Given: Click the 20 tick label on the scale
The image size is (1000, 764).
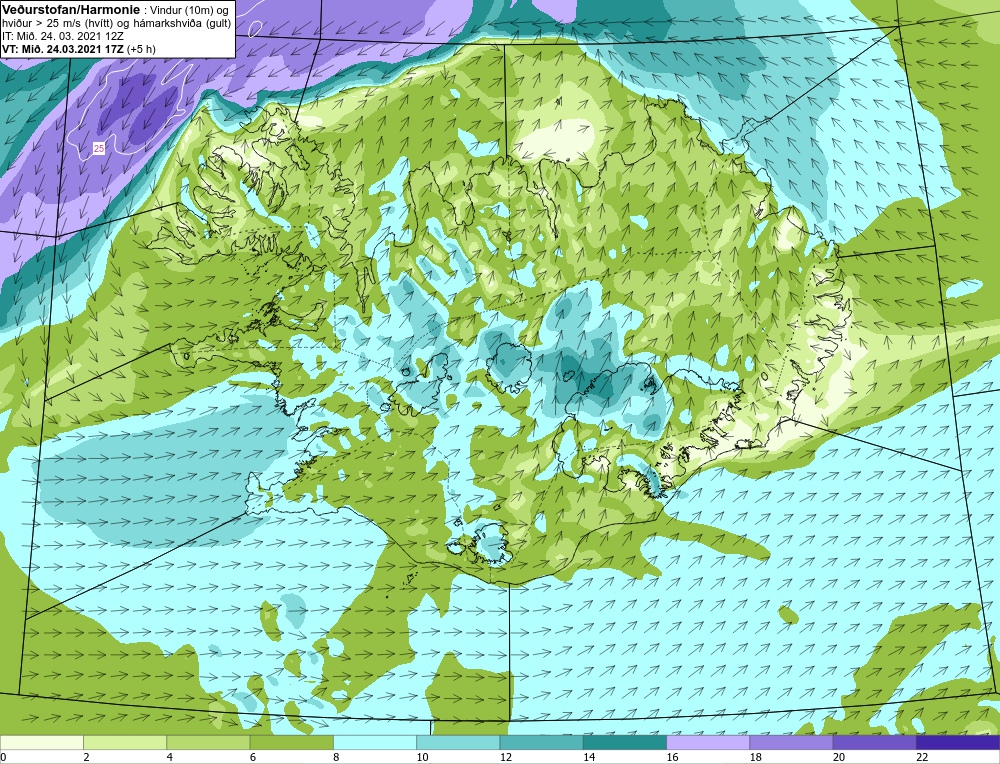Looking at the screenshot, I should click(x=838, y=758).
